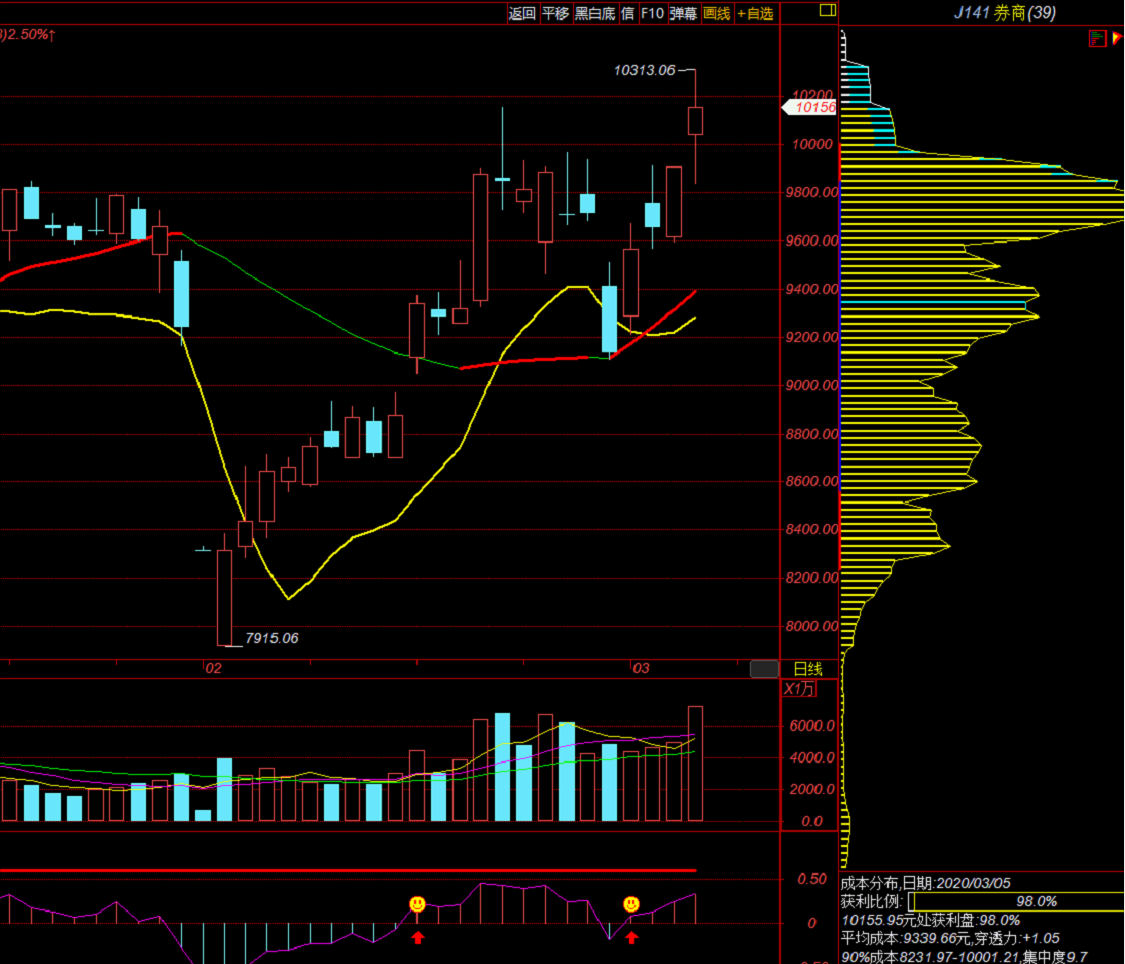Image resolution: width=1125 pixels, height=964 pixels.
Task: Click the first yellow smiley signal marker
Action: (417, 904)
